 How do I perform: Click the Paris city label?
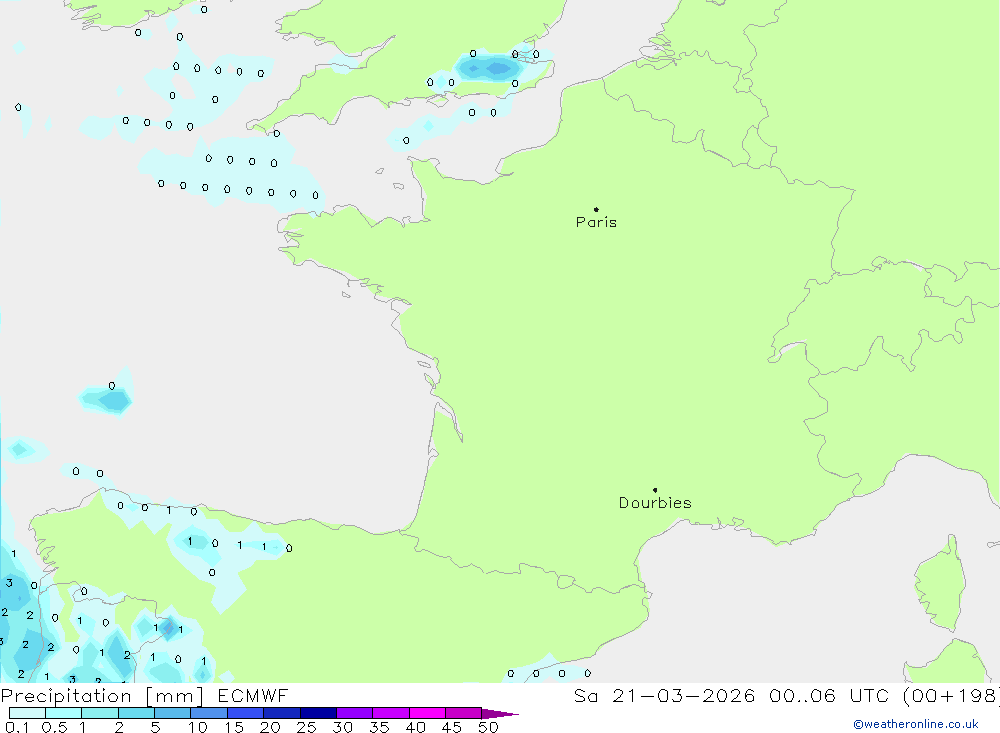coord(596,222)
